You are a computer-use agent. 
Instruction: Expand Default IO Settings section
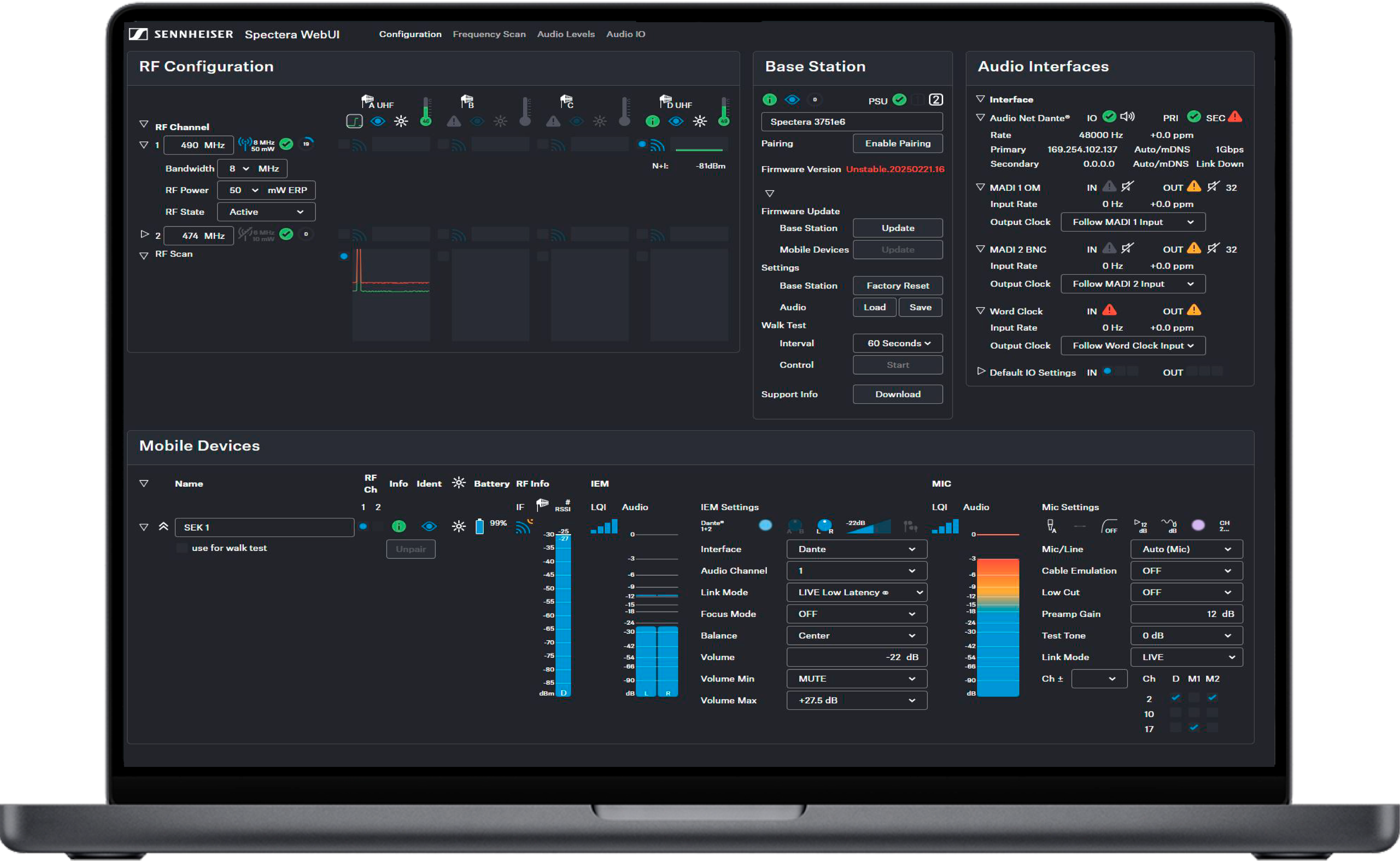pos(981,371)
